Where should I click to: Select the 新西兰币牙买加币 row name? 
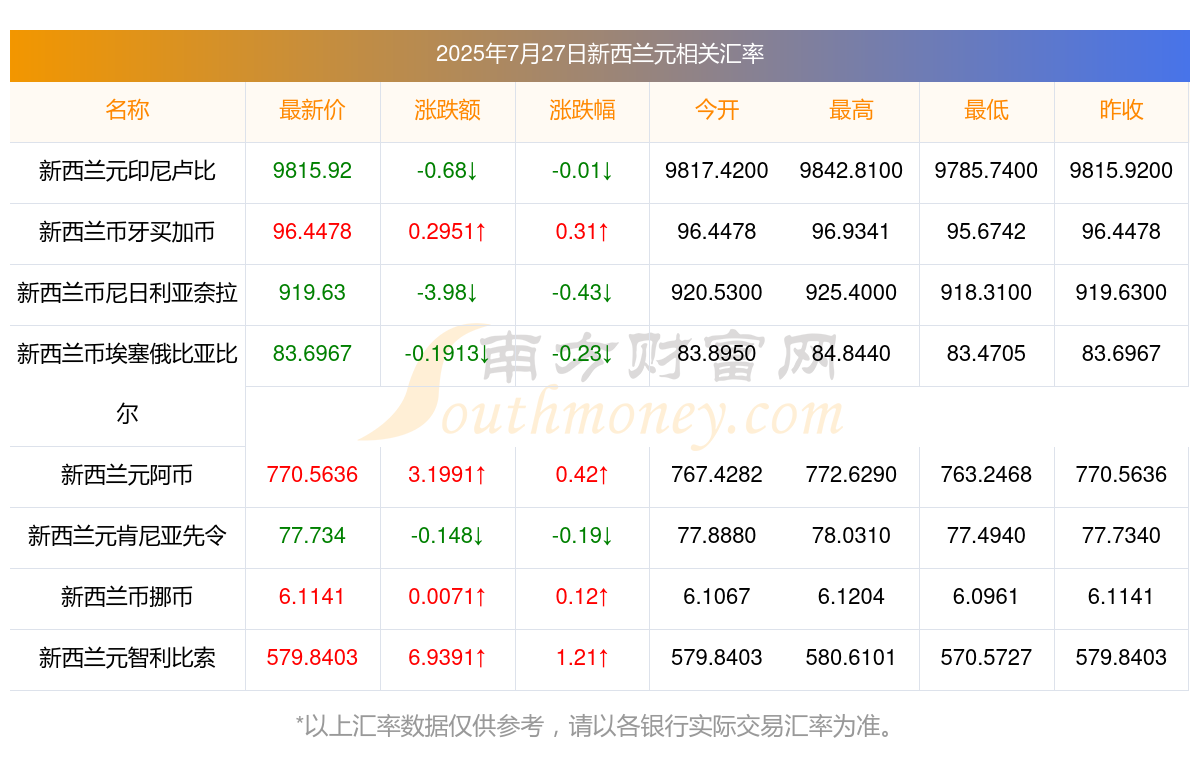click(x=127, y=232)
